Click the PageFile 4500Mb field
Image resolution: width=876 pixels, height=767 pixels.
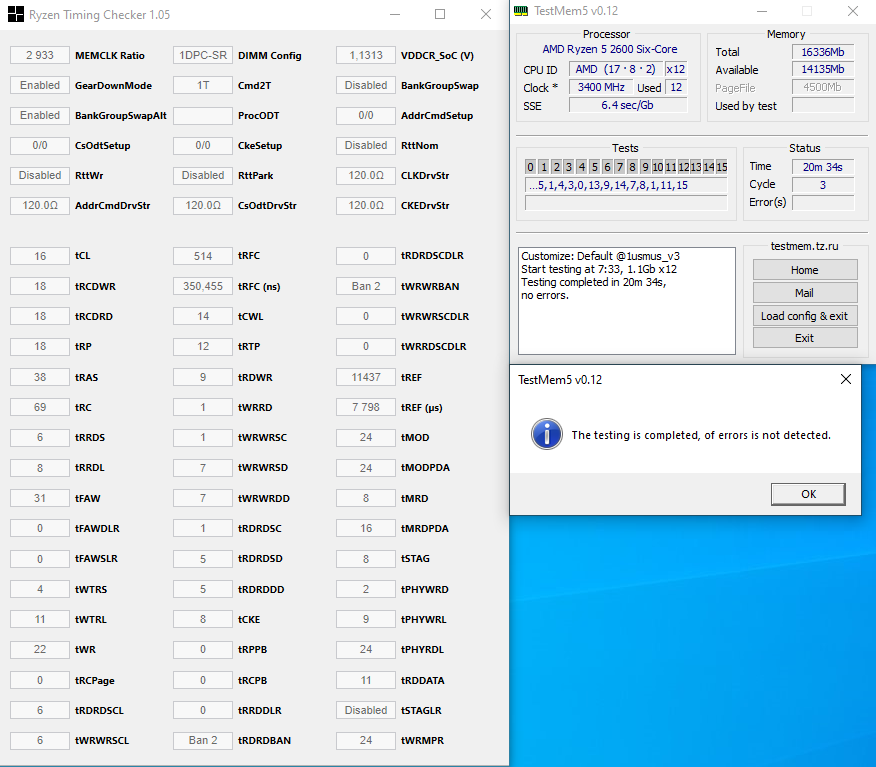point(823,87)
